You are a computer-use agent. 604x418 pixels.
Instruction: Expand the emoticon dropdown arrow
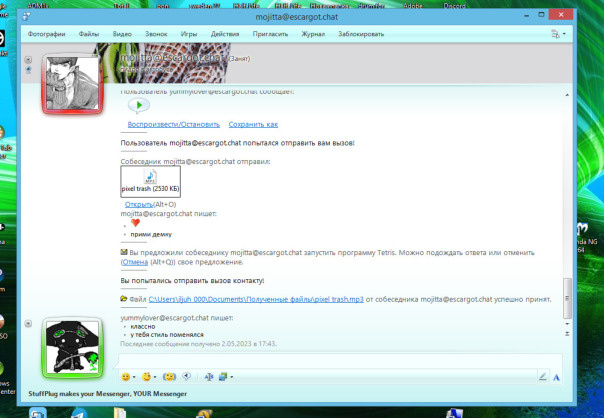pyautogui.click(x=134, y=377)
